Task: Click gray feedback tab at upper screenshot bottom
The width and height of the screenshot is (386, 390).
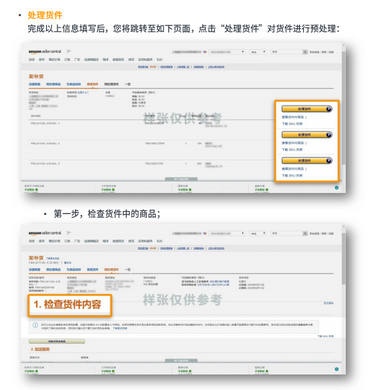Action: tap(181, 179)
